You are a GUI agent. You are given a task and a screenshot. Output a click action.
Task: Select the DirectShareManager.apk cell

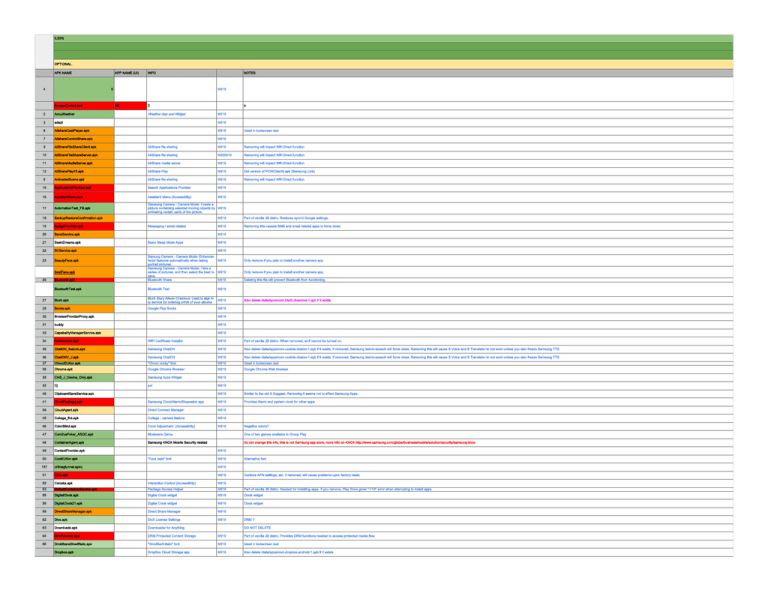84,511
